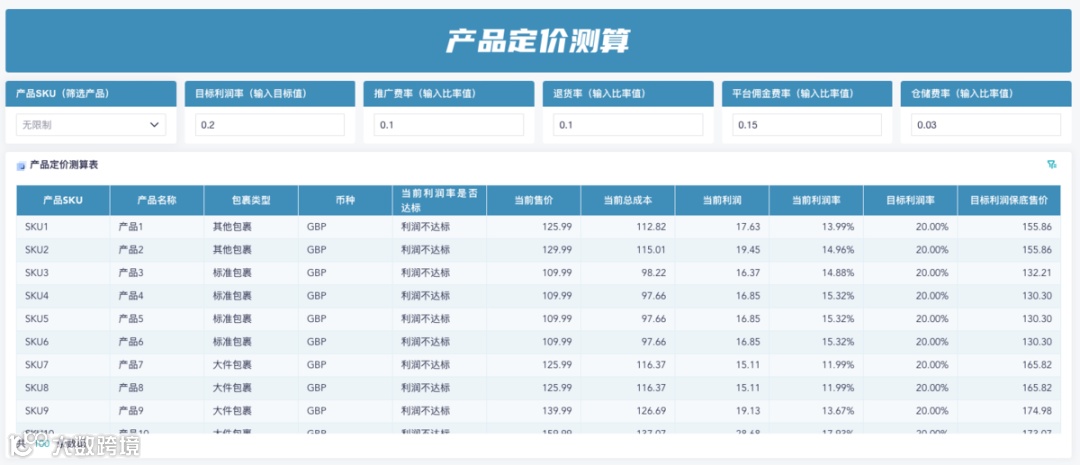
Task: Click 大件包裹 in the SKU8 row
Action: (232, 388)
